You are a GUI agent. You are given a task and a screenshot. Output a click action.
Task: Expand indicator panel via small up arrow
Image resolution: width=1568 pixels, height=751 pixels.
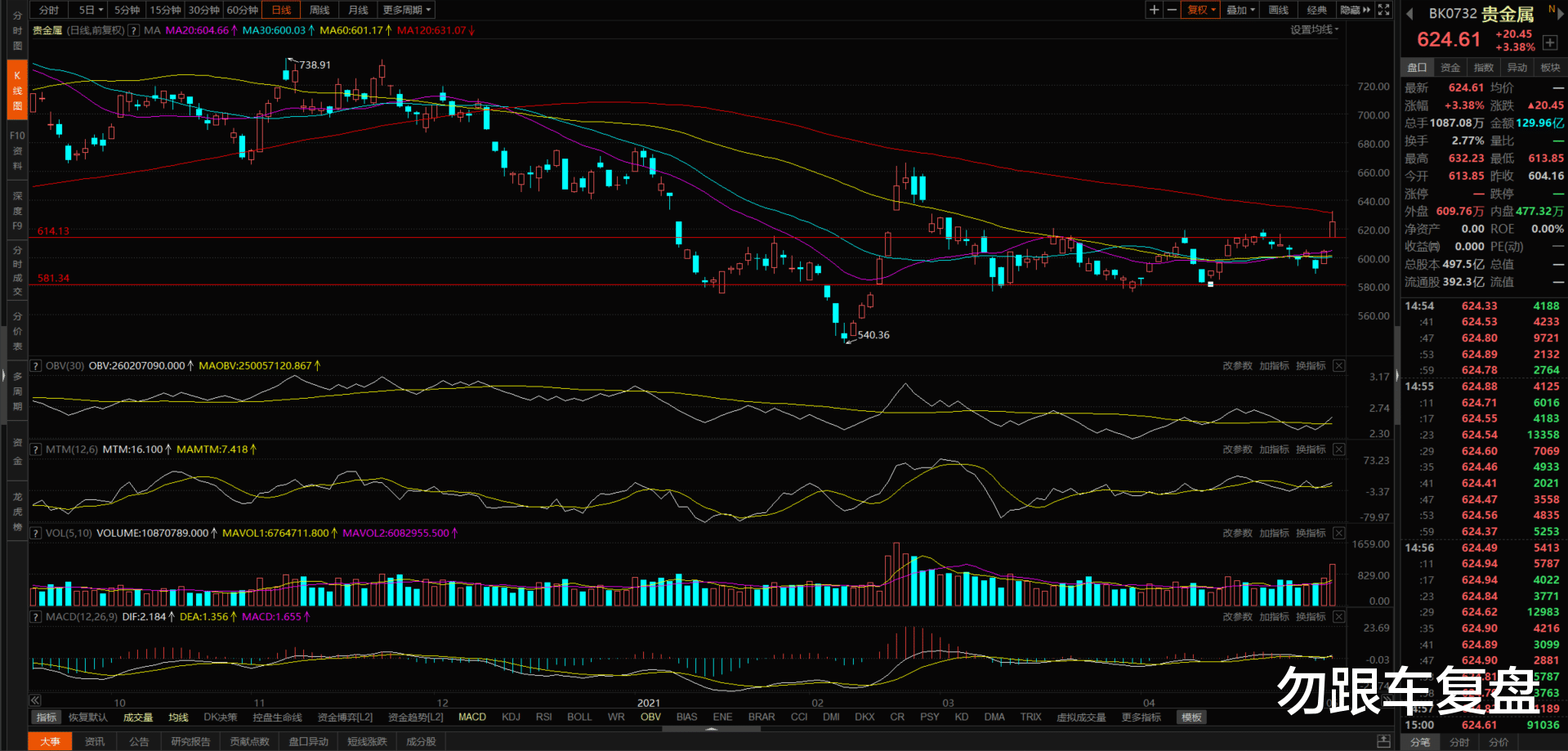711,729
